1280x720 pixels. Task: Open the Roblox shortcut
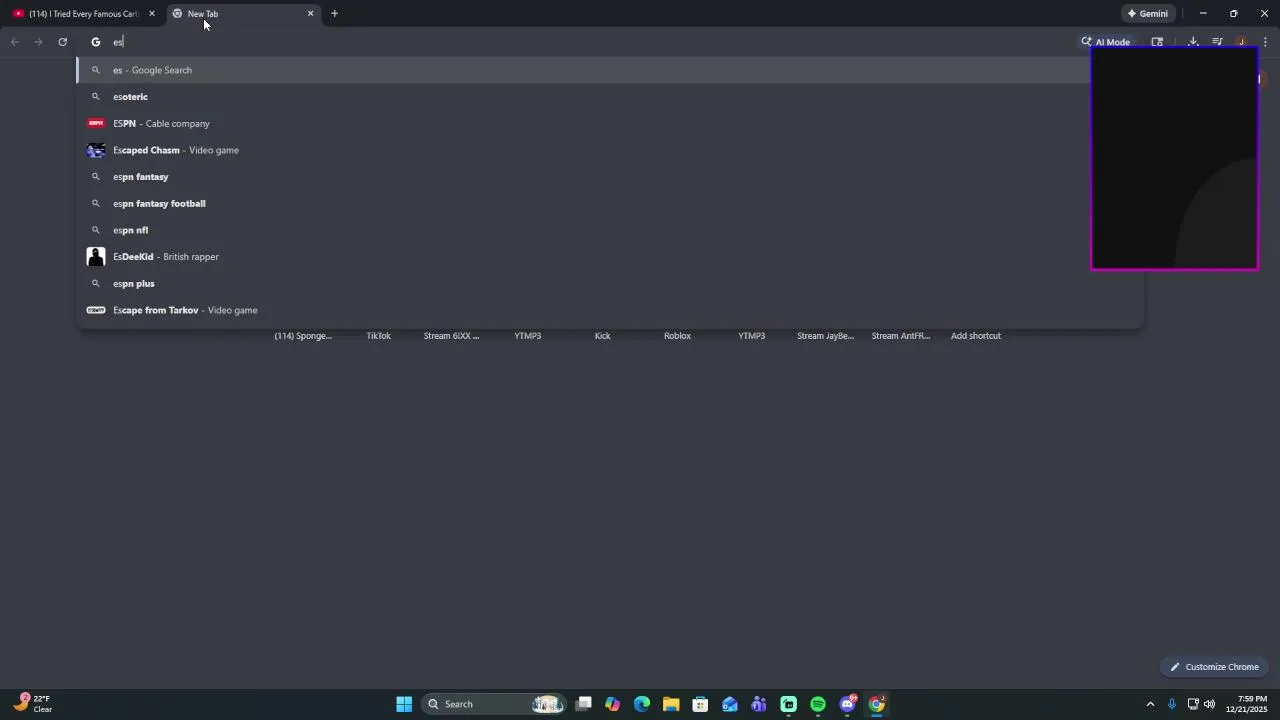(x=677, y=336)
